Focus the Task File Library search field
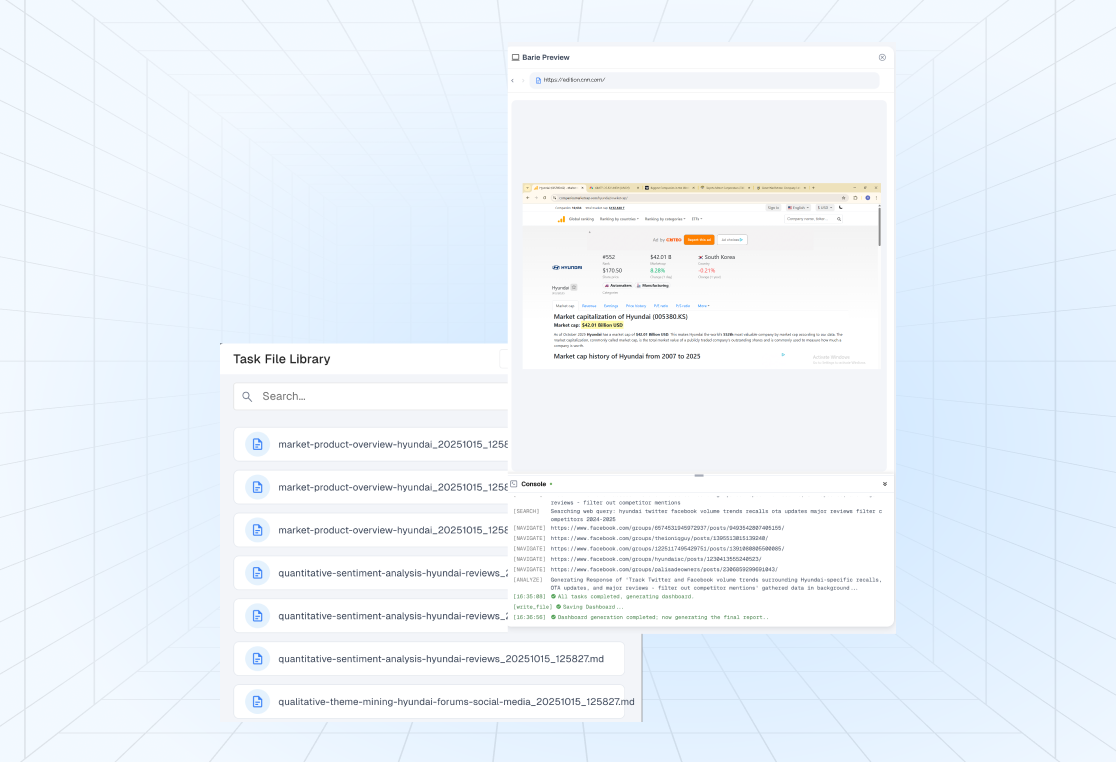The width and height of the screenshot is (1116, 762). click(380, 396)
